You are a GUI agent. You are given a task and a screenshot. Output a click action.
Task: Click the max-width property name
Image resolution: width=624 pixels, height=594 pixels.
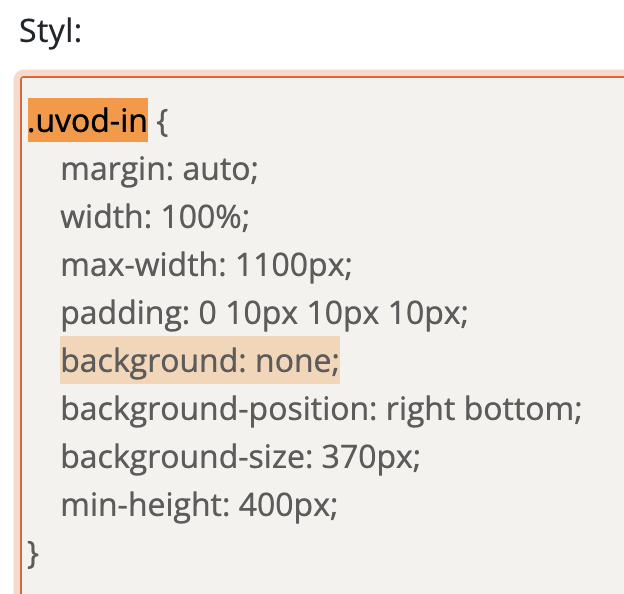(140, 265)
